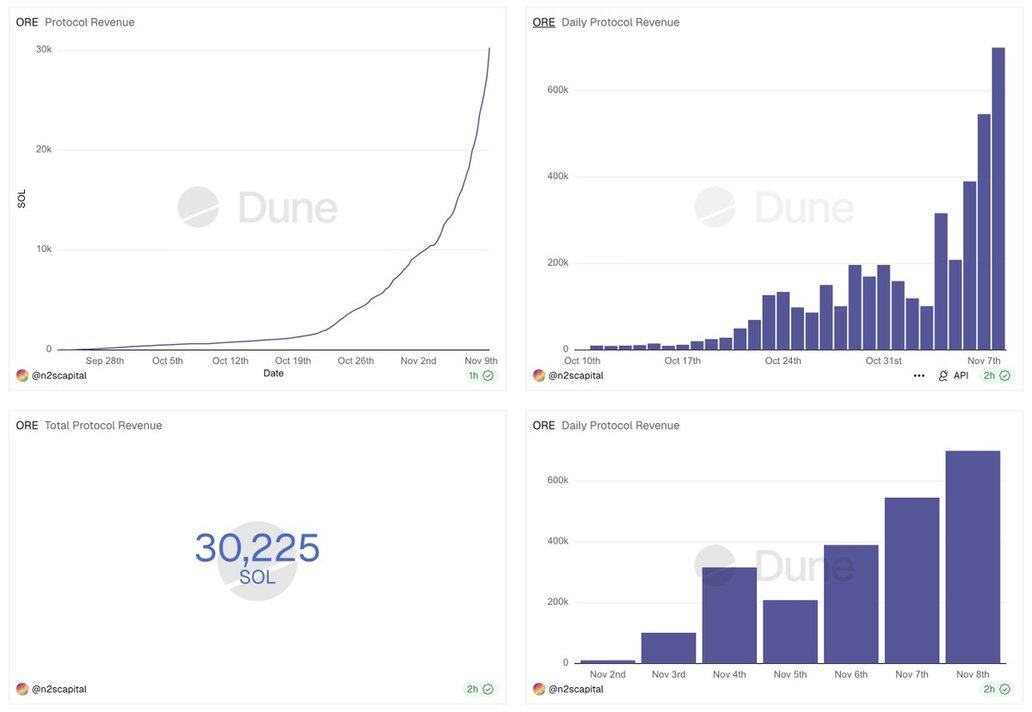Screen dimensions: 1032x712
Task: Click the n2scapital avatar under the bottom-right bar chart
Action: pyautogui.click(x=539, y=689)
